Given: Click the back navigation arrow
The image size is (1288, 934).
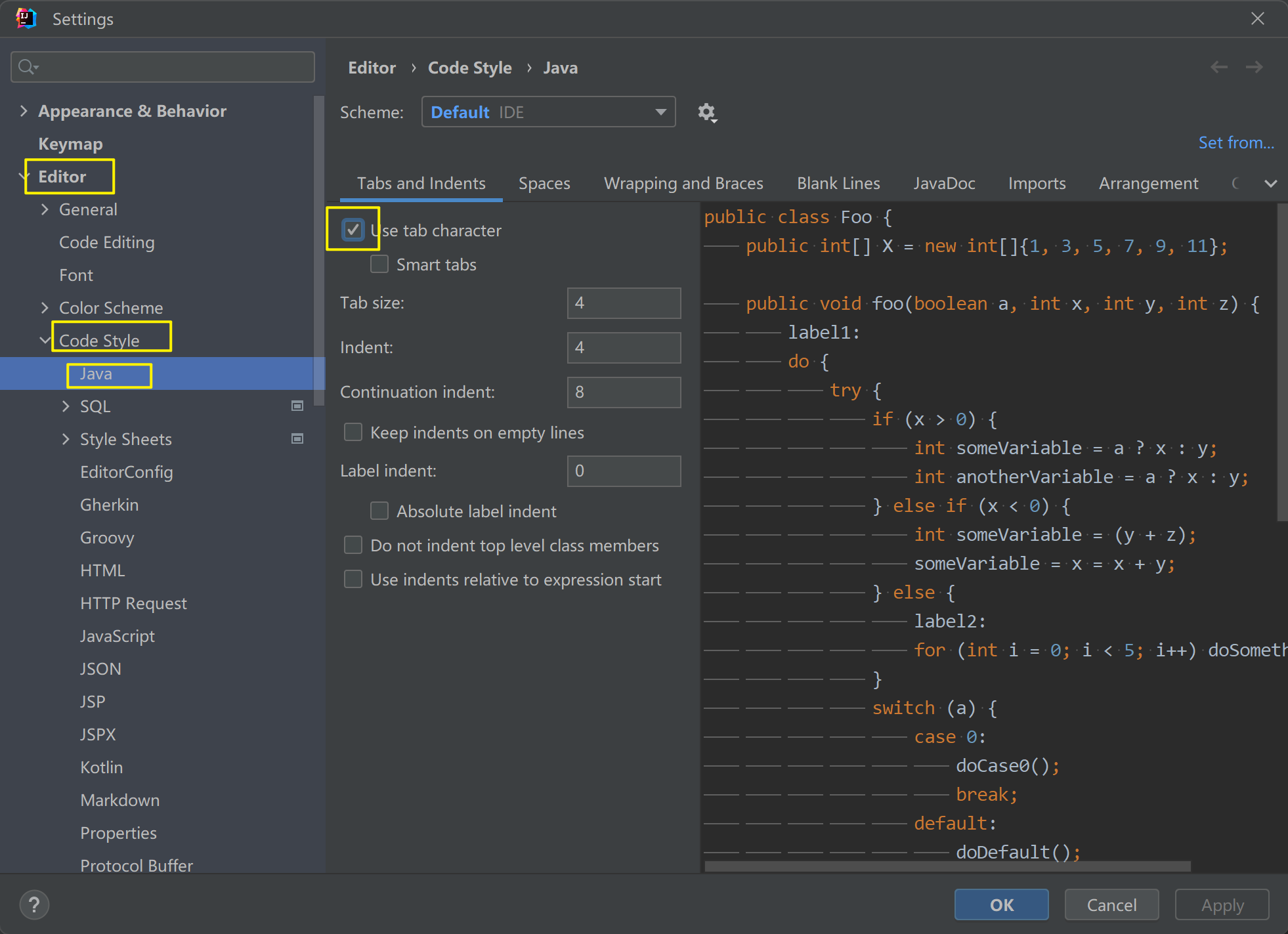Looking at the screenshot, I should point(1219,67).
